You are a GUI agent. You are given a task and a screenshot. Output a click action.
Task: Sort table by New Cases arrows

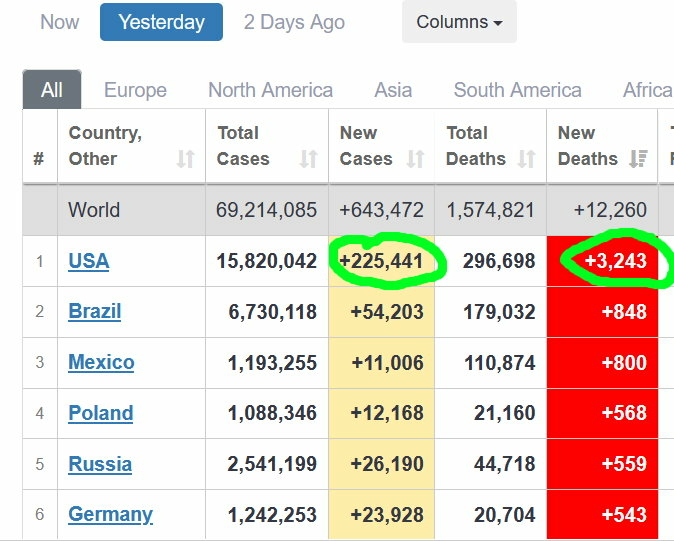pyautogui.click(x=415, y=159)
